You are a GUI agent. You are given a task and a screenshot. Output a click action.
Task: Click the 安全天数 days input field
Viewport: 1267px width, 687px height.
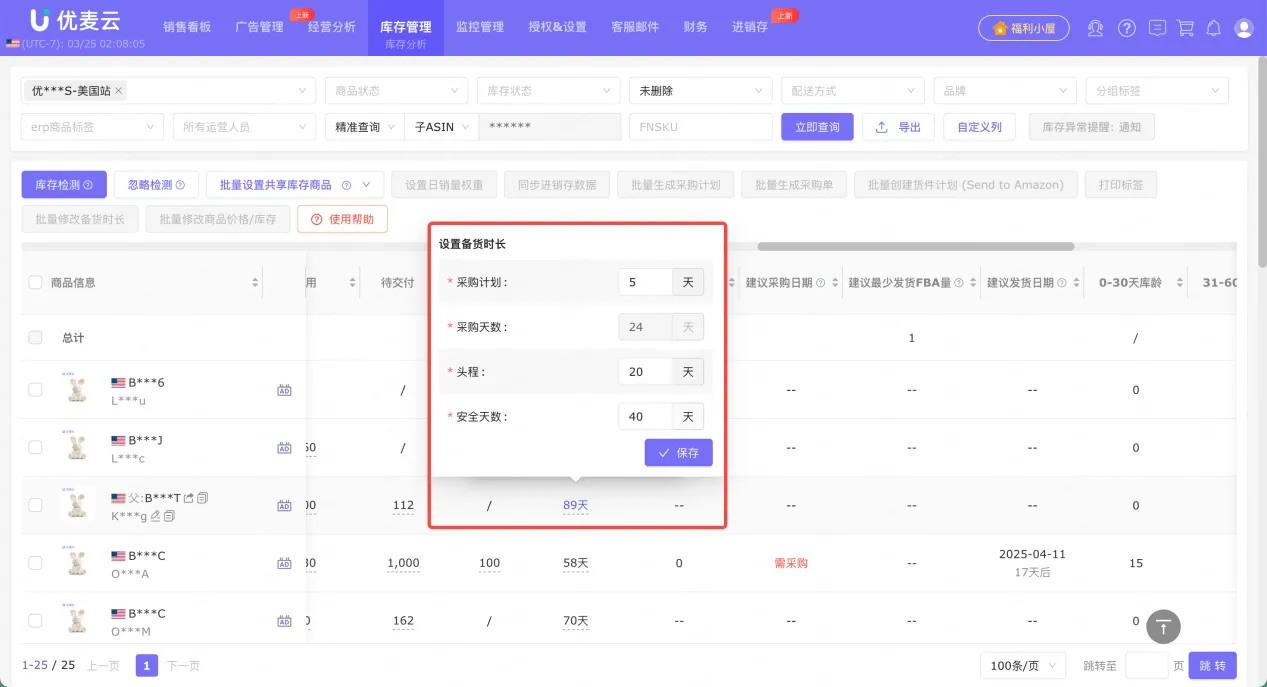point(645,417)
